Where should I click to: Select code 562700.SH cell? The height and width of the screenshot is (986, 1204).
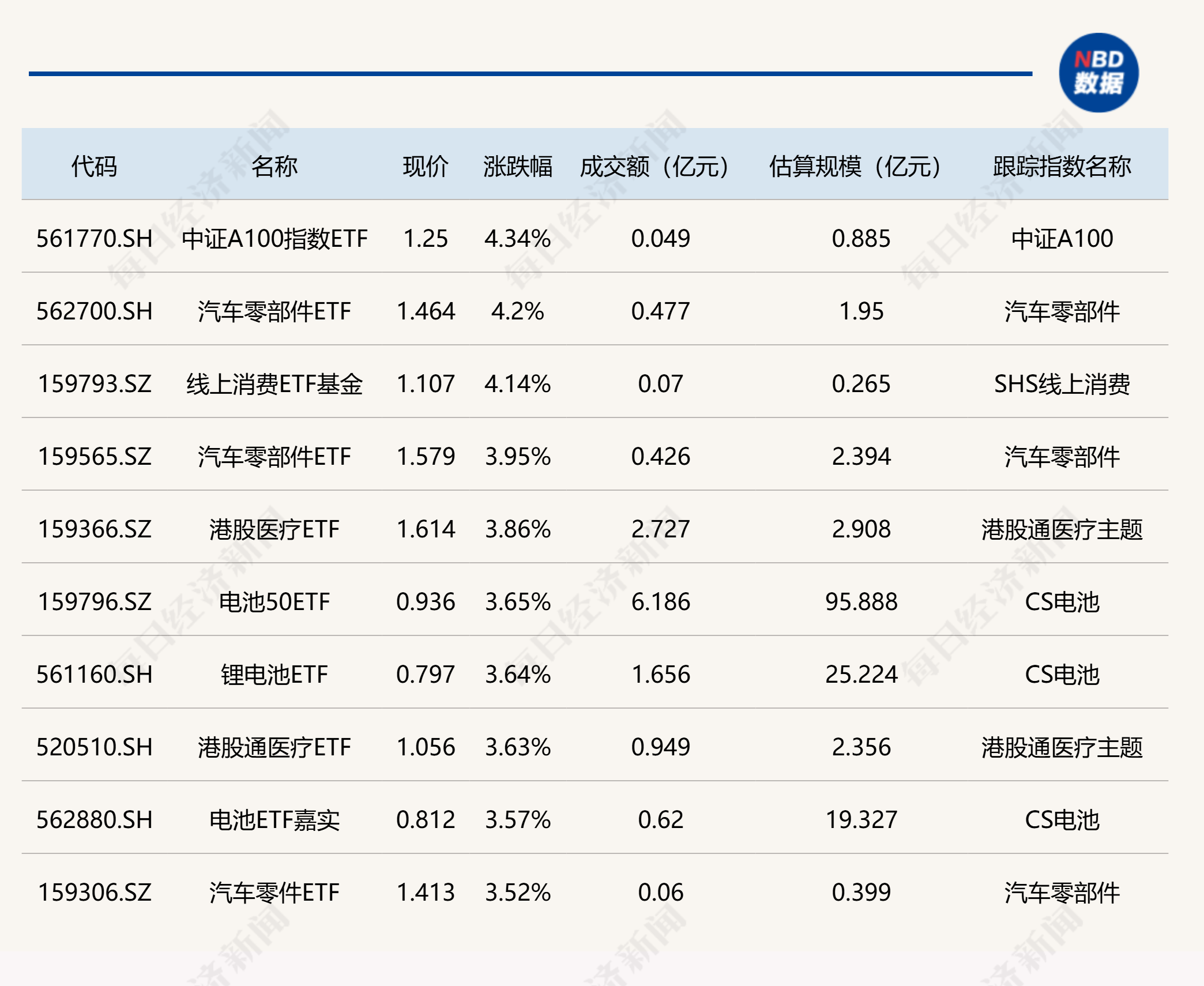(x=94, y=311)
